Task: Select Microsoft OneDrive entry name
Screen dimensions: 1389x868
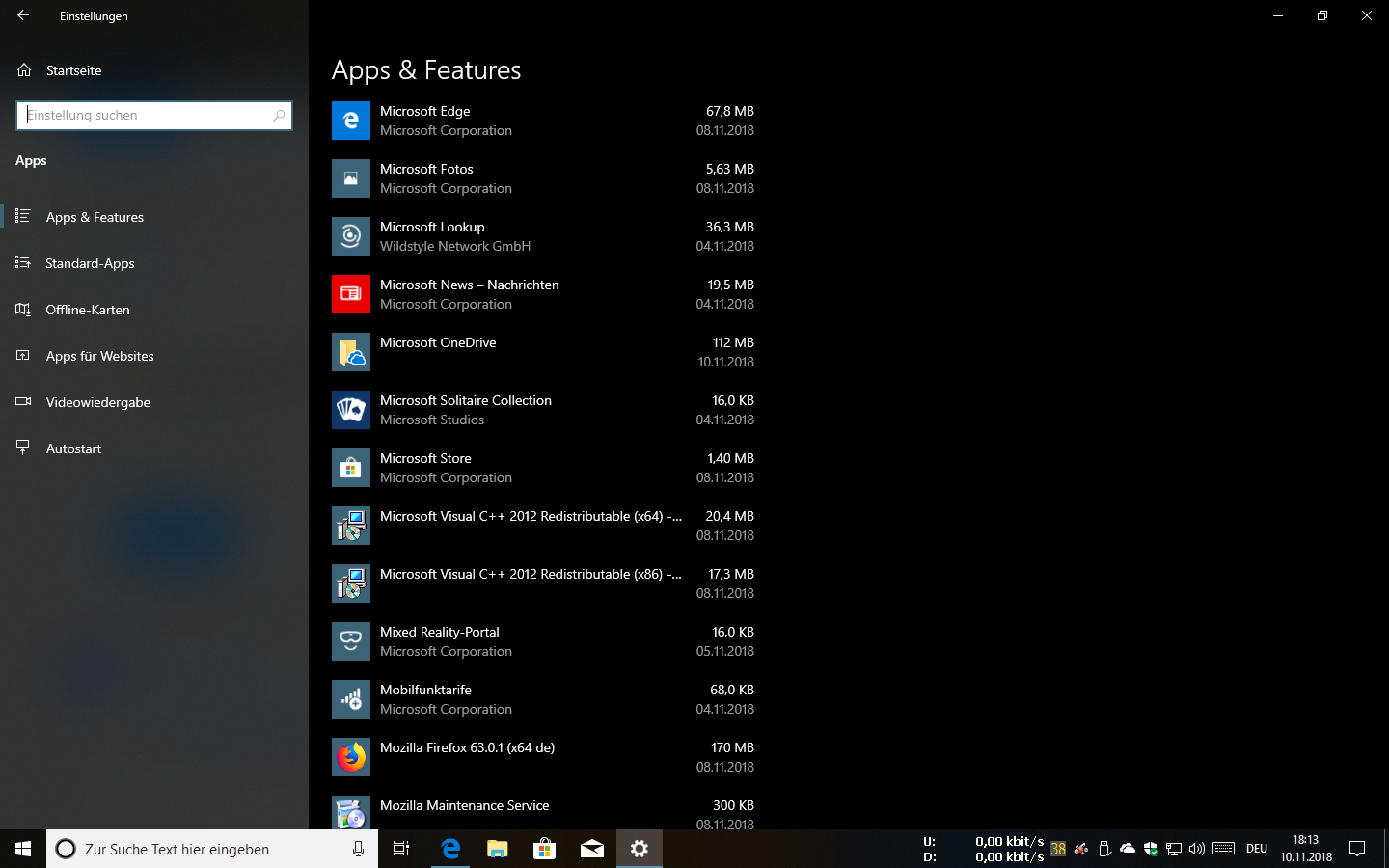Action: (438, 342)
